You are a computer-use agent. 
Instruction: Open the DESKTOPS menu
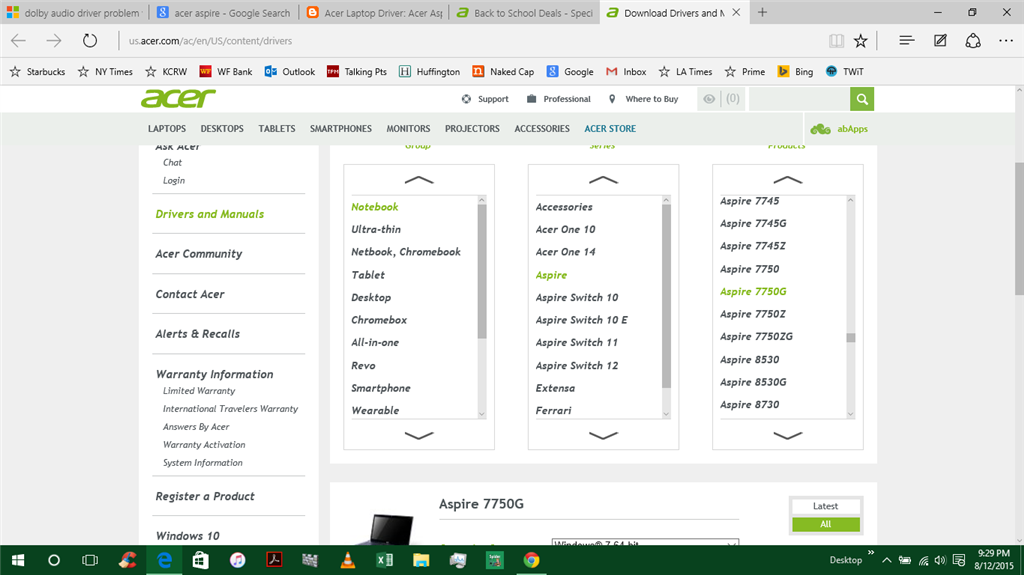click(222, 129)
